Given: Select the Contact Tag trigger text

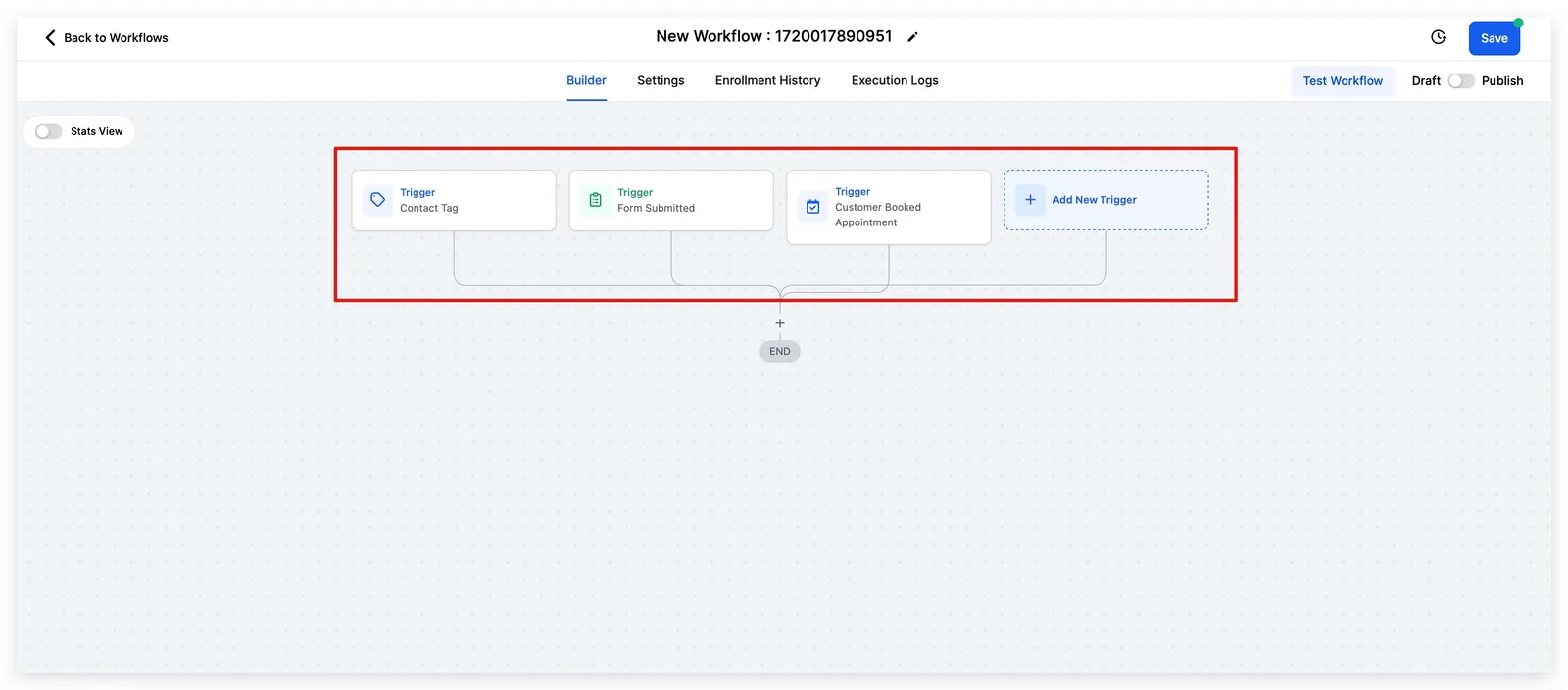Looking at the screenshot, I should tap(429, 208).
